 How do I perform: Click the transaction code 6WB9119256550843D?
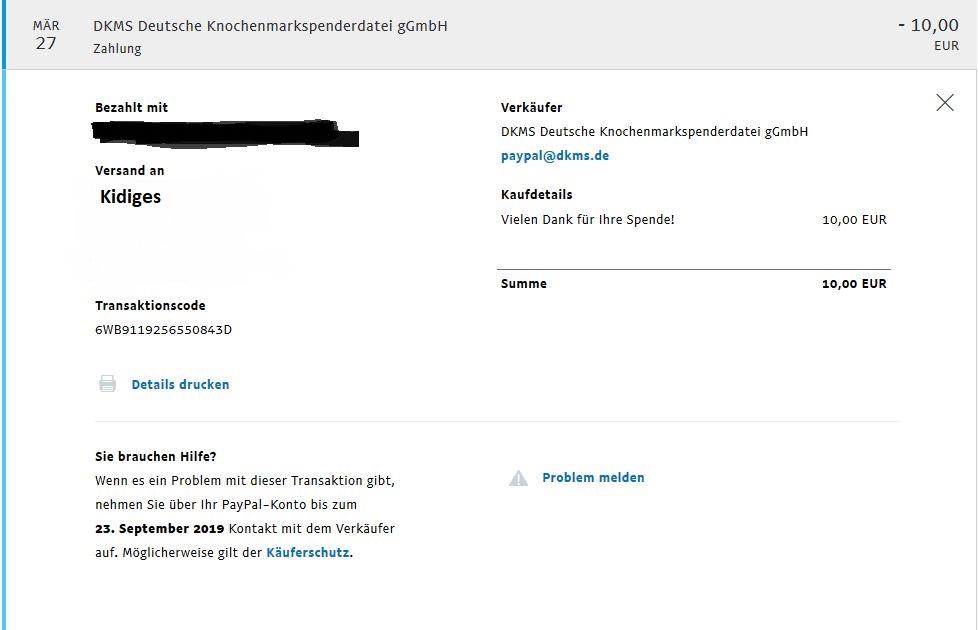click(163, 330)
